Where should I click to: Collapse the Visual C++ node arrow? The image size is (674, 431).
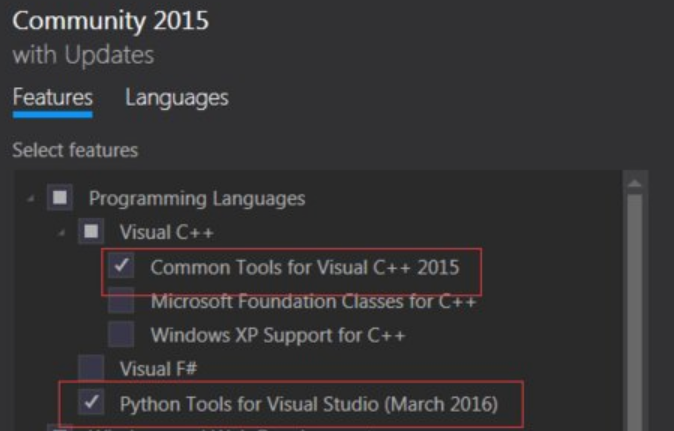[62, 233]
